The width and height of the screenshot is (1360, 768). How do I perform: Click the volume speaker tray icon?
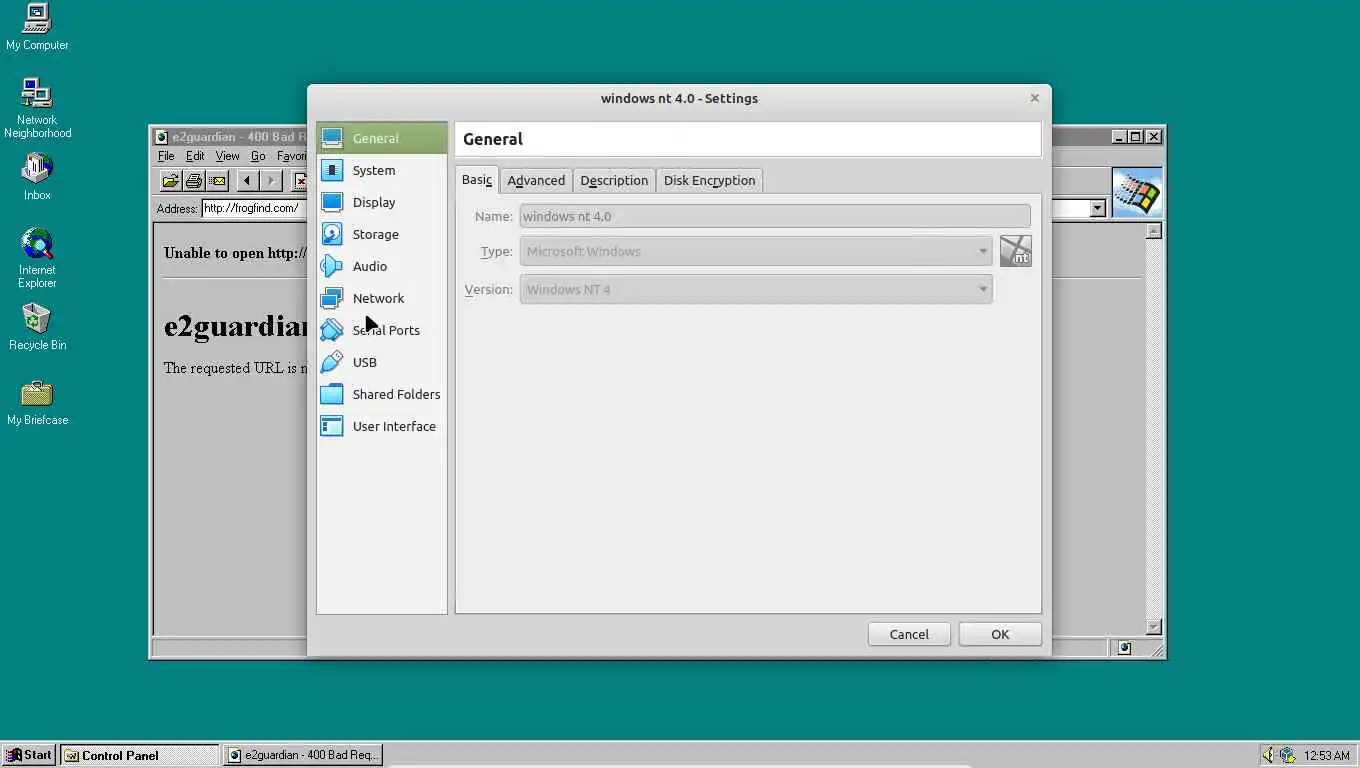1269,755
